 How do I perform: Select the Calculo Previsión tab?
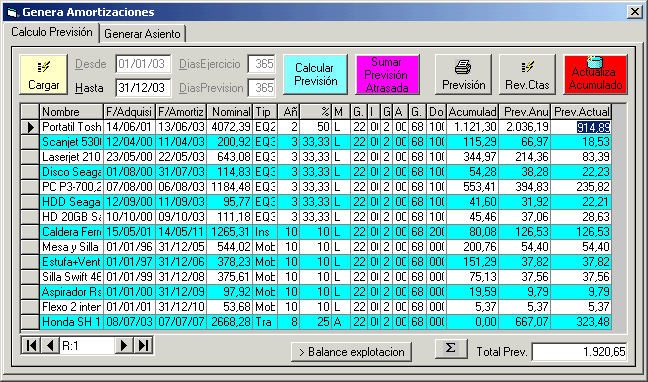point(51,32)
